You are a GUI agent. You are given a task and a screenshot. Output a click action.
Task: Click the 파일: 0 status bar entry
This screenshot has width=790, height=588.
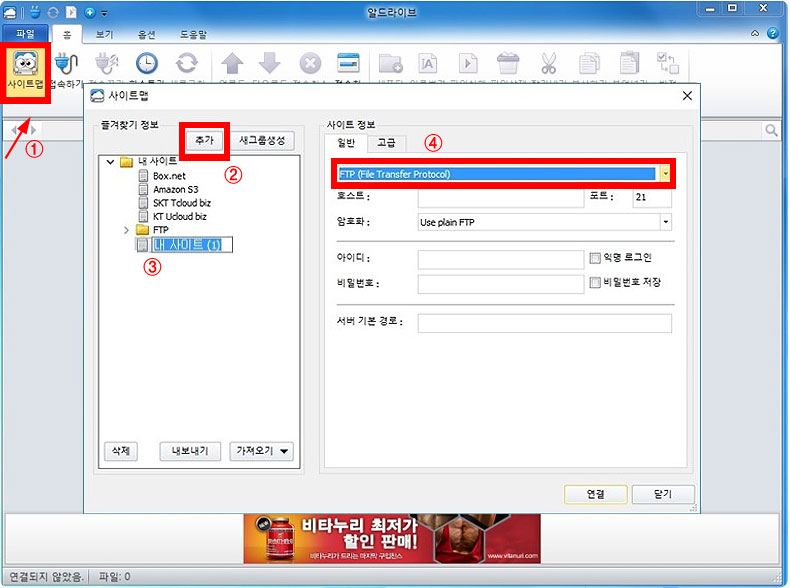click(x=114, y=576)
